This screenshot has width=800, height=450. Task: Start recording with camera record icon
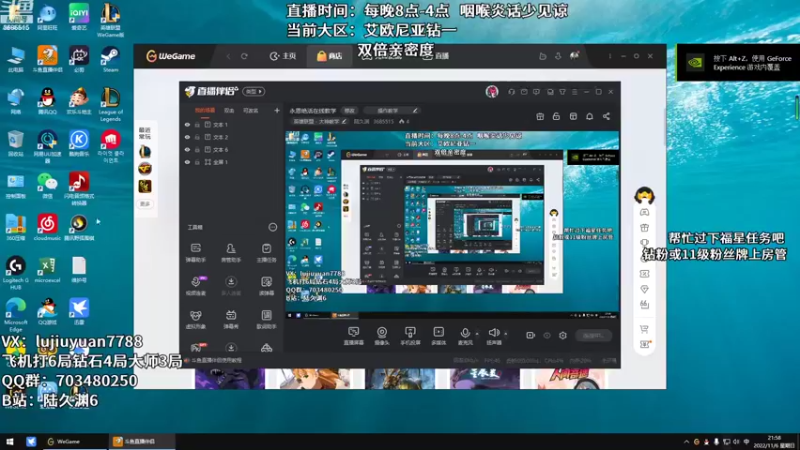tap(531, 335)
